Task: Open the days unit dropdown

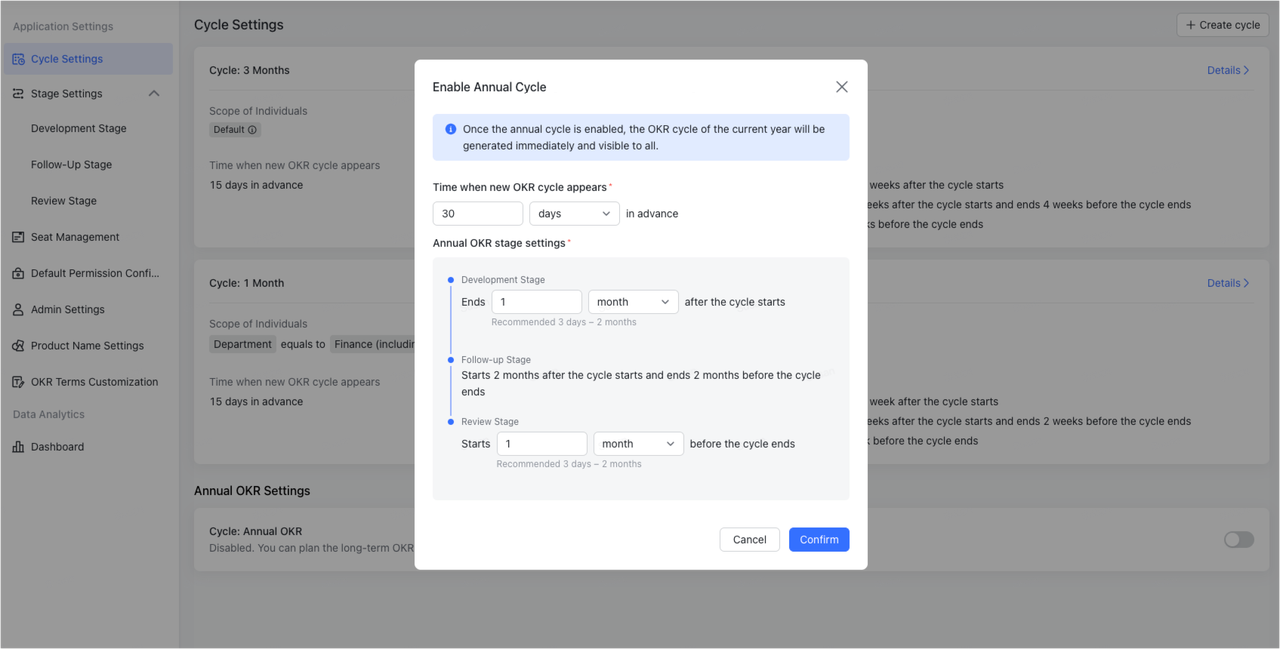Action: coord(574,213)
